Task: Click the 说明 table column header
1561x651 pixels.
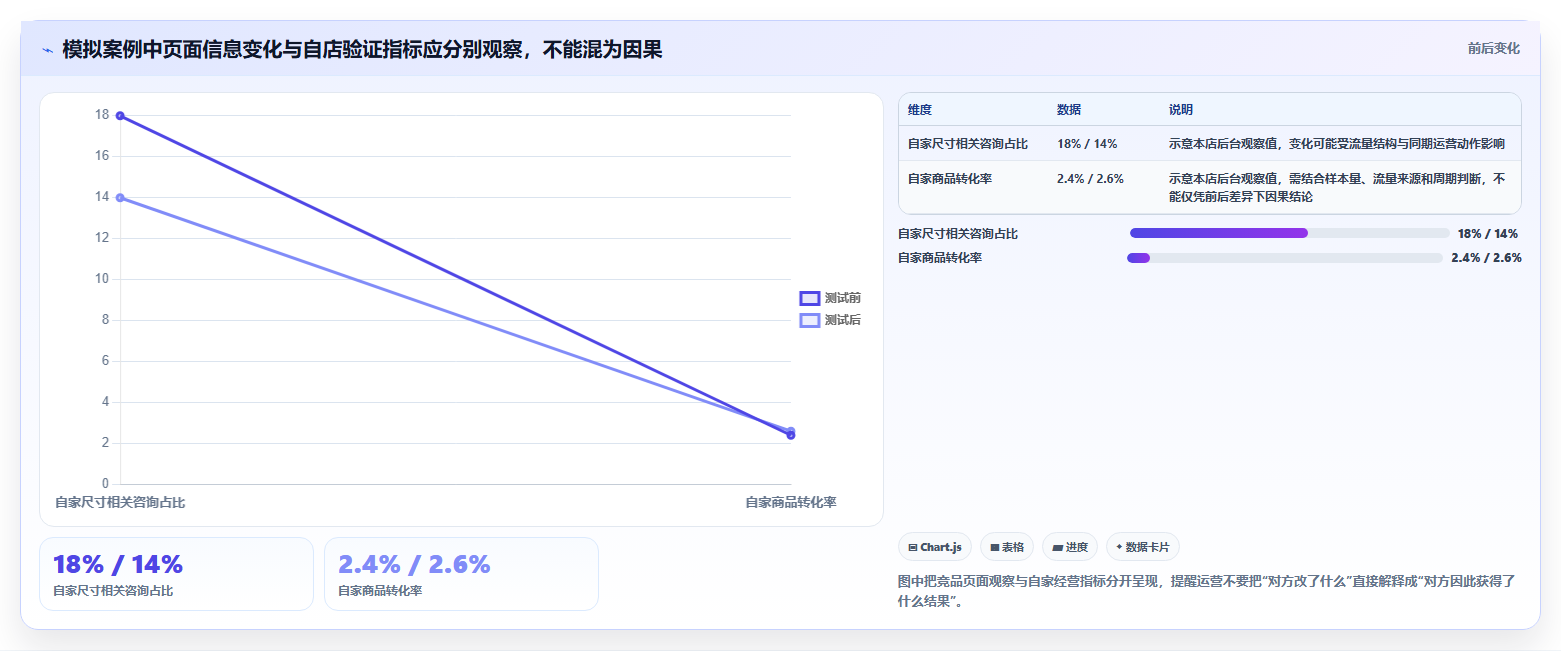Action: 1181,110
